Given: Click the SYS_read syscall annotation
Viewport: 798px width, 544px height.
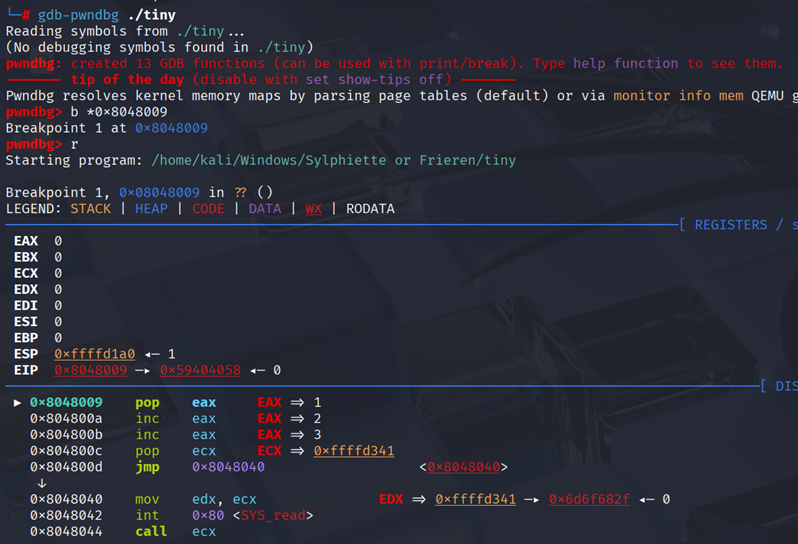Looking at the screenshot, I should [x=274, y=515].
